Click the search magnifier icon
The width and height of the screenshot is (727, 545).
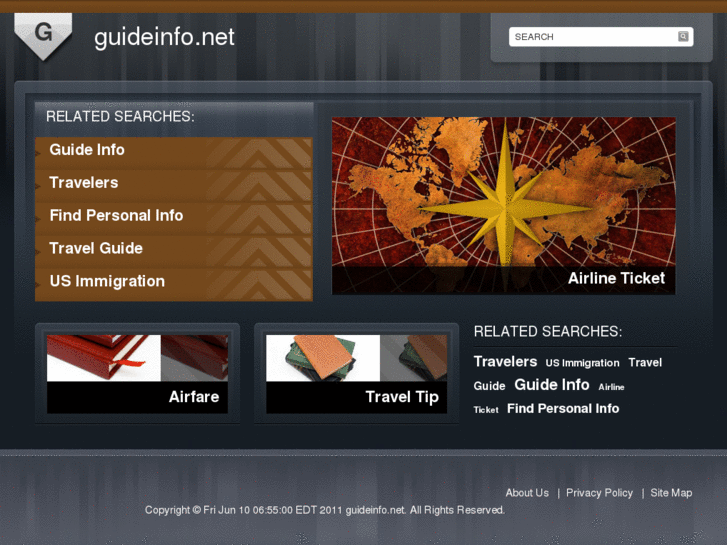click(x=683, y=37)
